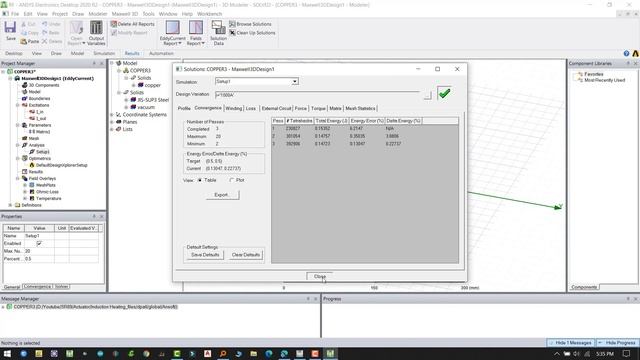Click the ellipsis button beside Design Variation

(427, 96)
